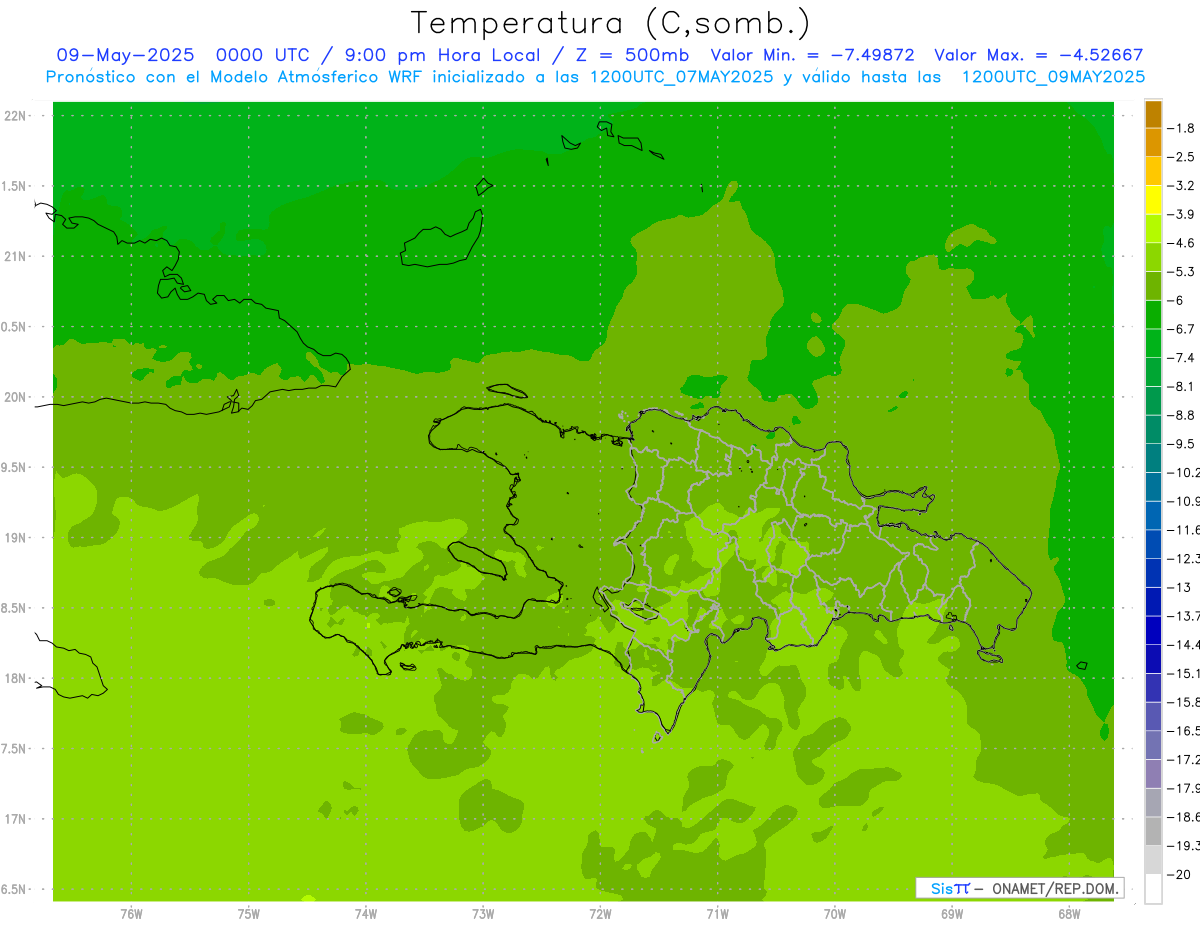Click the -3.9 colorbar value
Viewport: 1200px width, 927px height.
[x=1182, y=214]
